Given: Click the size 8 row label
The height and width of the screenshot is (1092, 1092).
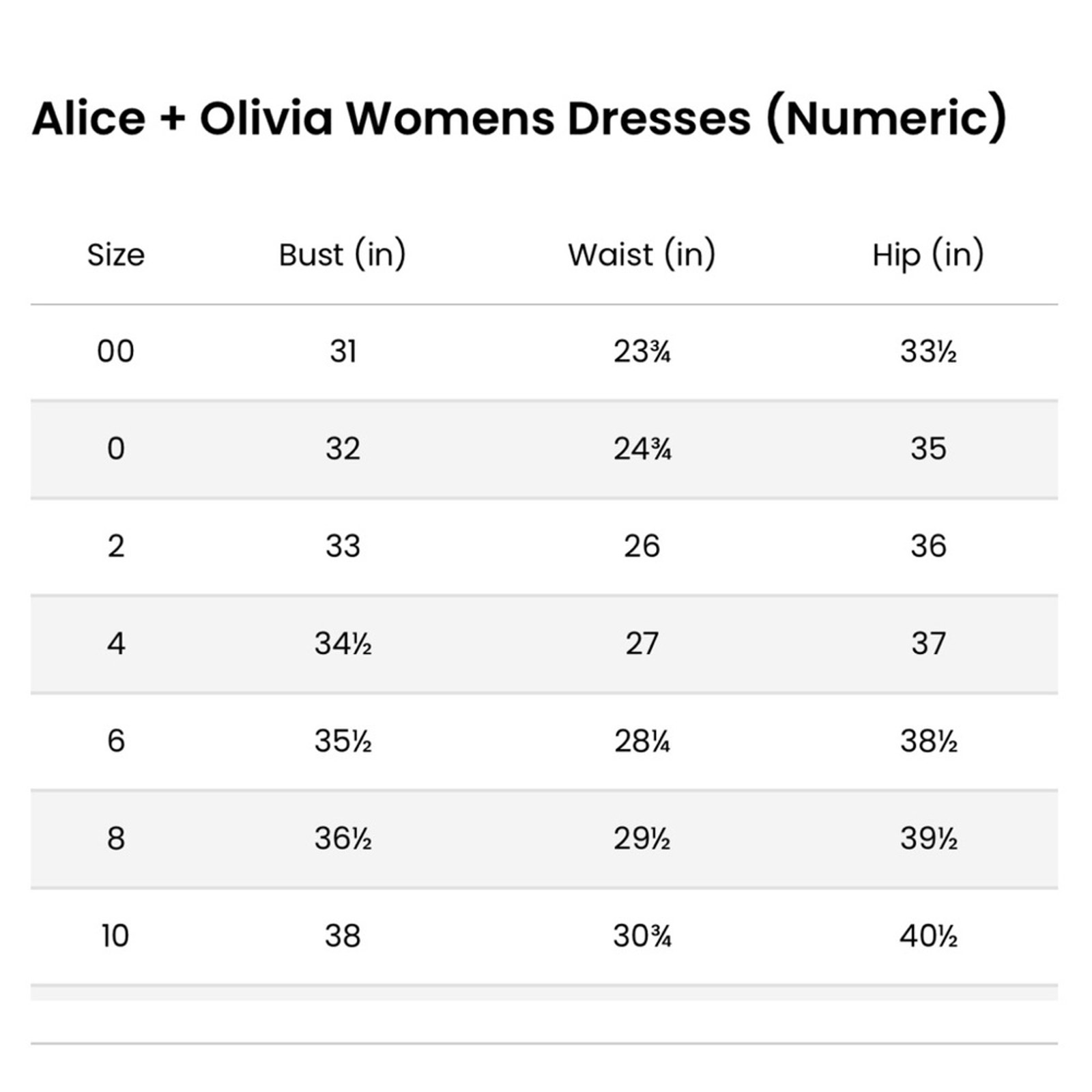Looking at the screenshot, I should tap(116, 838).
